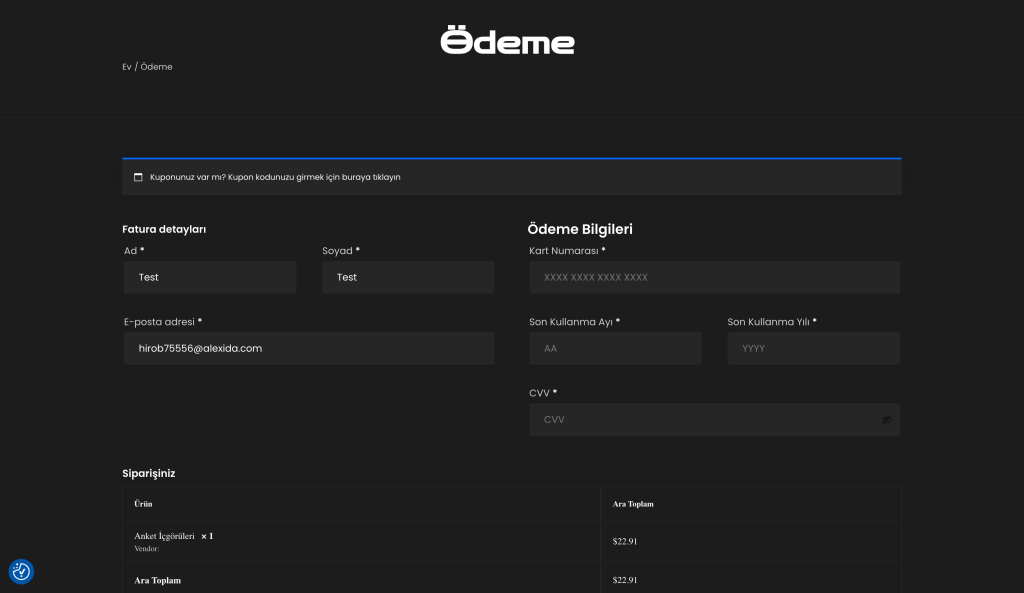Click inside the CVV input field
Screen dimensions: 1024x593
tap(700, 420)
